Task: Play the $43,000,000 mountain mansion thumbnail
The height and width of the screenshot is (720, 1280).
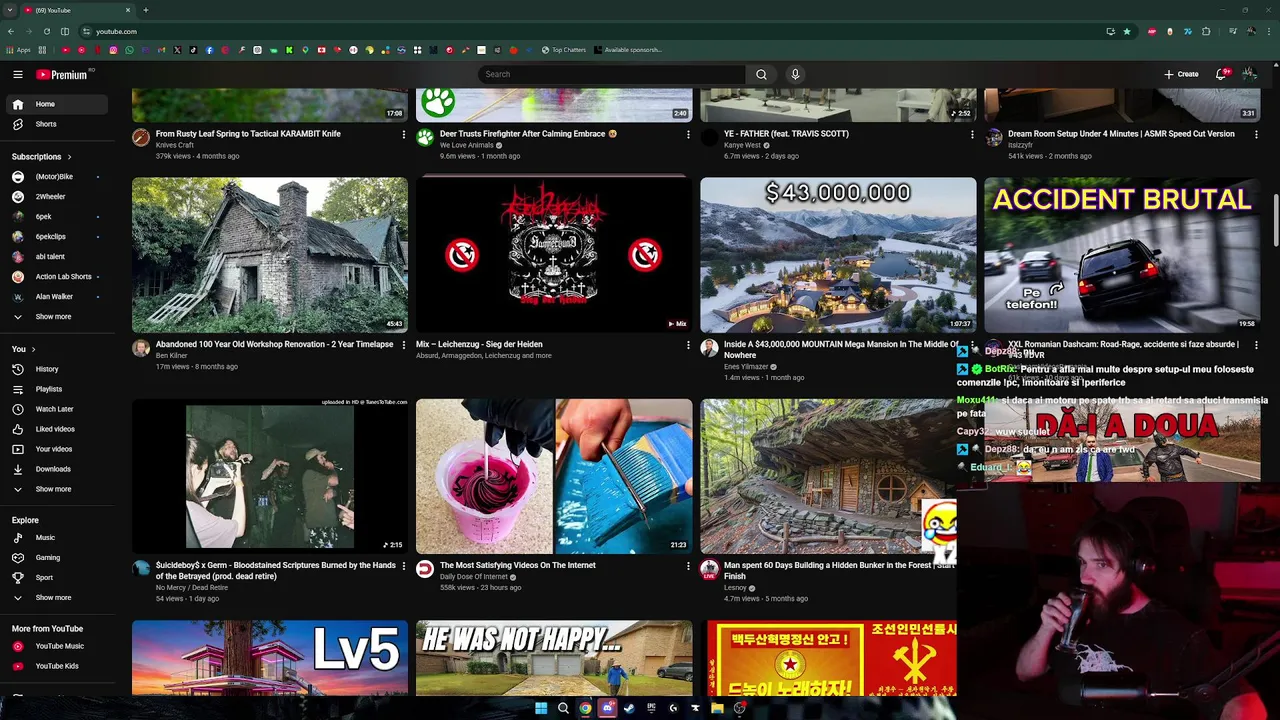Action: [838, 255]
